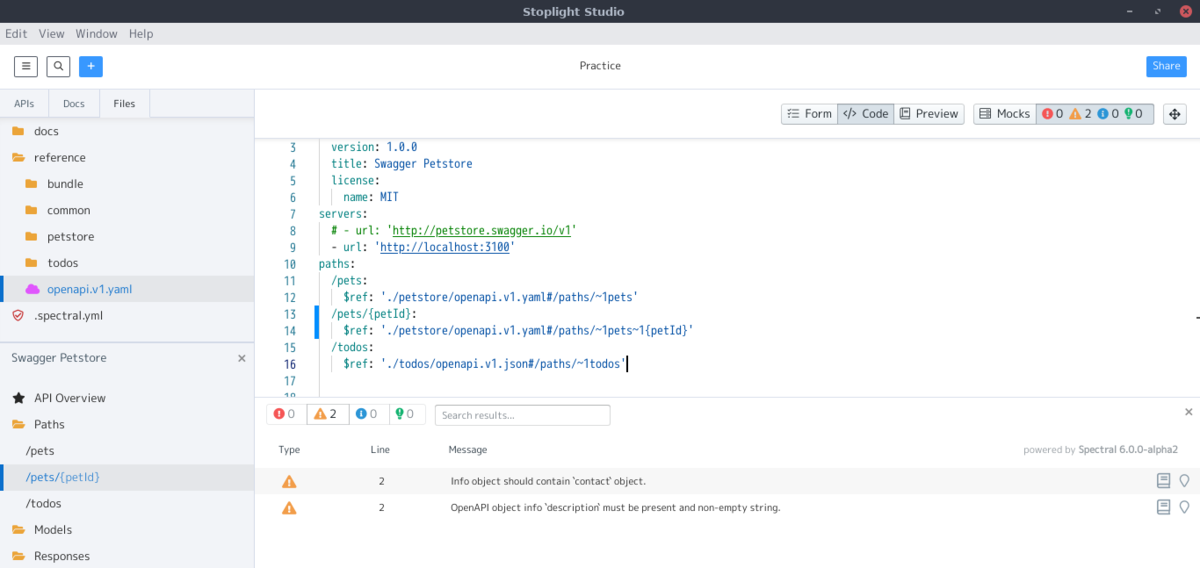Toggle the warnings filter showing 2

[x=327, y=414]
